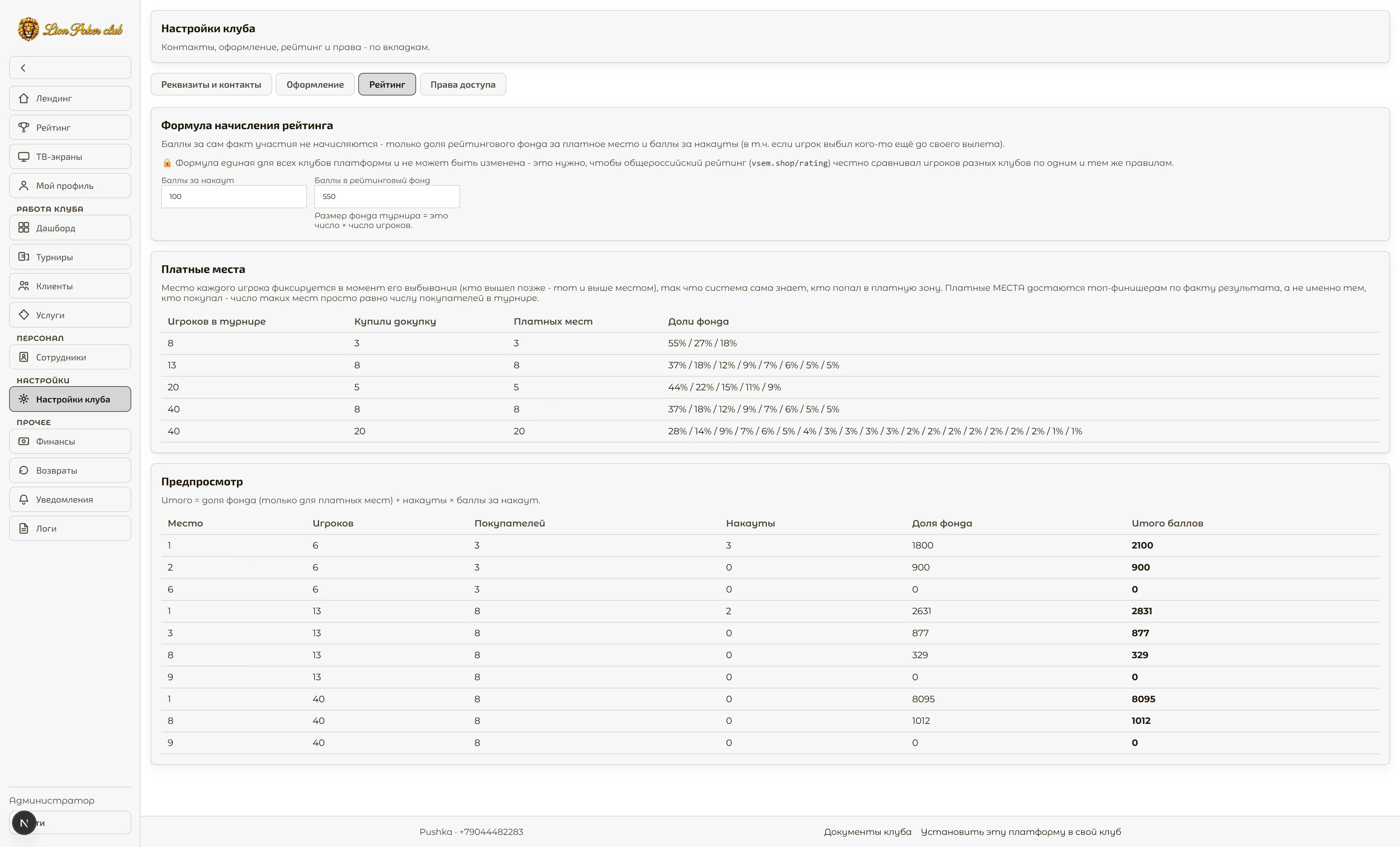Click the diamond icon next to Услуги
Screen dimensions: 1400x847
pyautogui.click(x=23, y=314)
